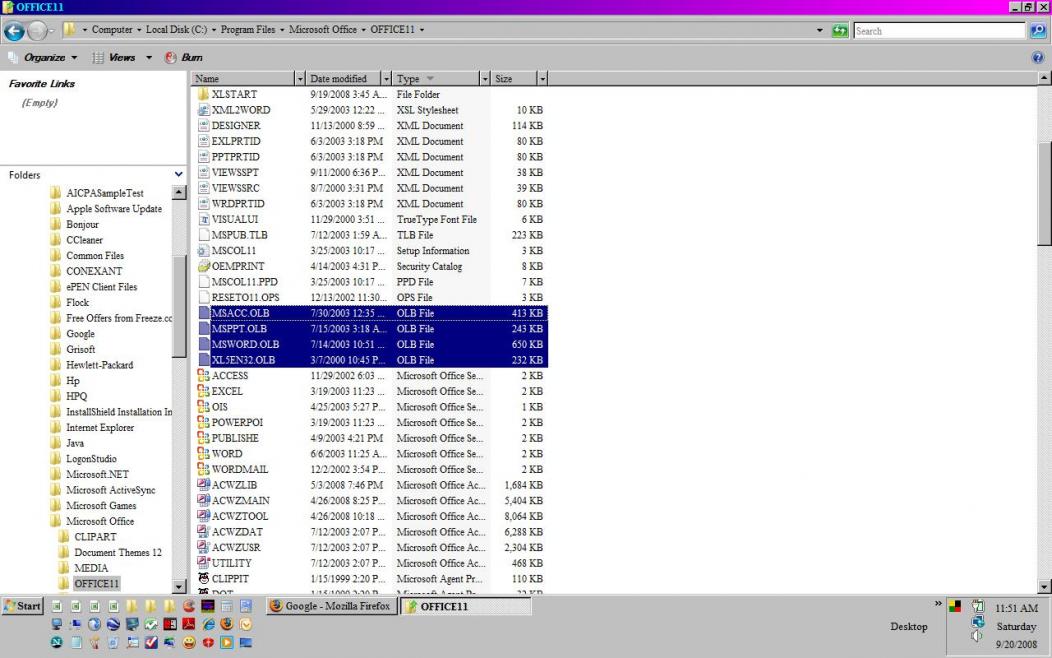Screen dimensions: 1052x658
Task: Click the ACWZLIB Access database icon
Action: point(203,485)
